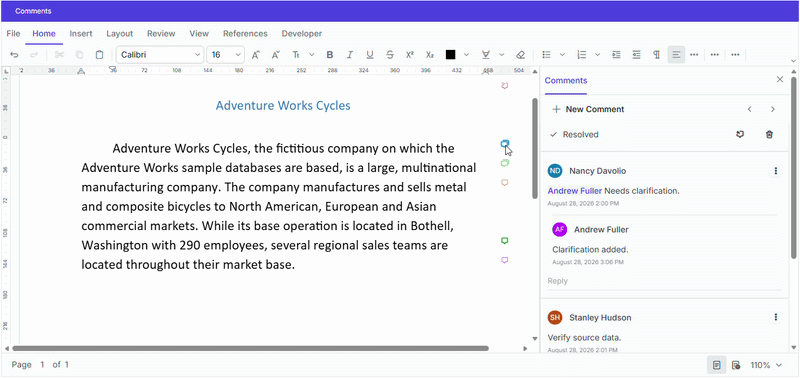The height and width of the screenshot is (378, 800).
Task: Undo the last action
Action: pos(14,55)
